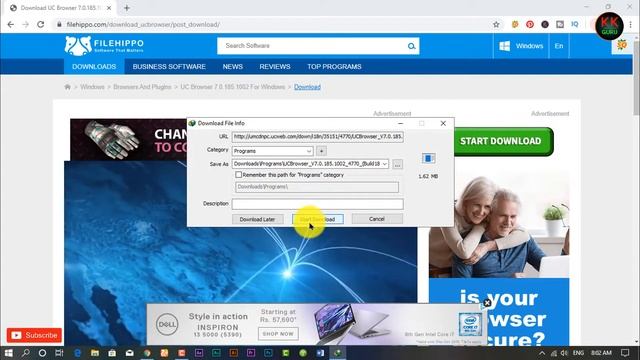Open a new browser tab
The image size is (640, 360).
point(127,8)
